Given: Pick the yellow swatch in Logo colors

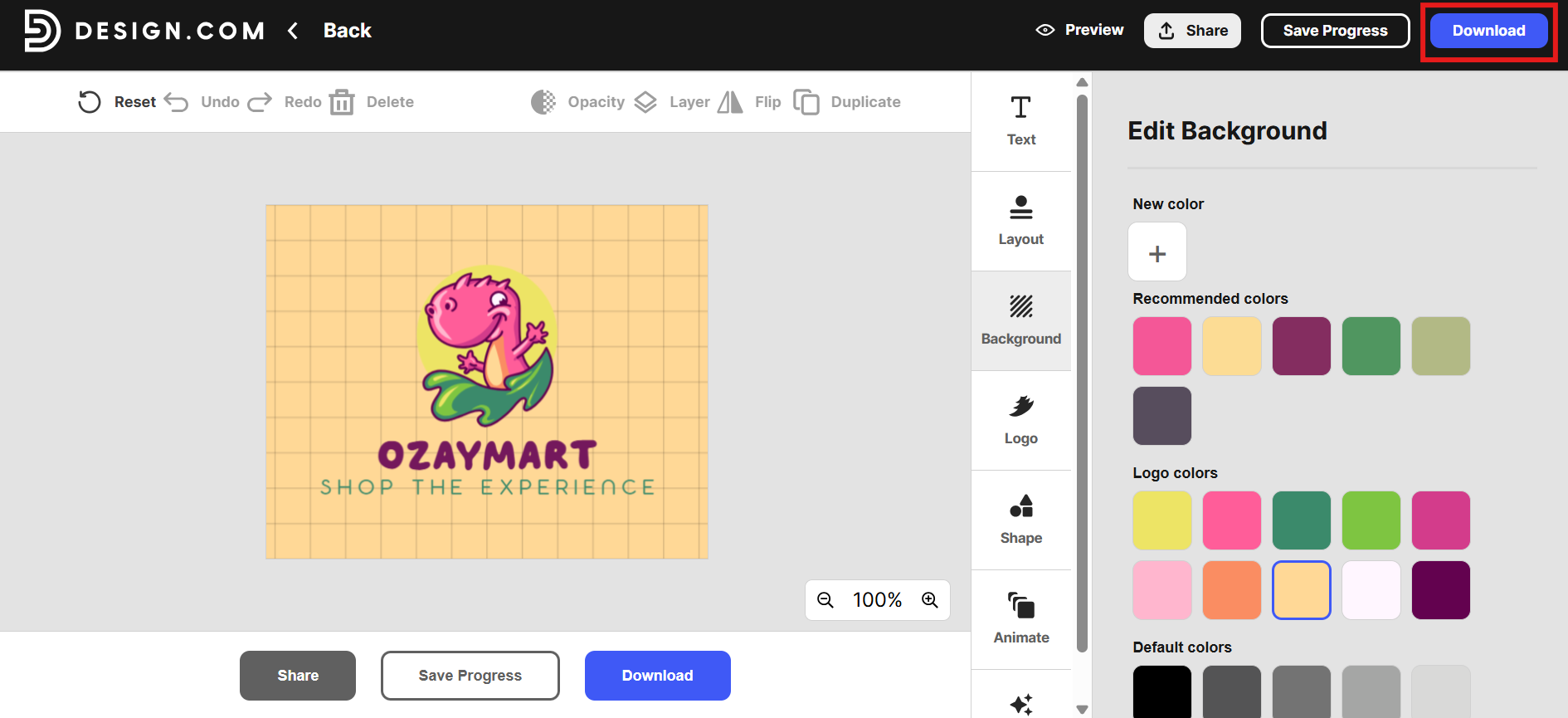Looking at the screenshot, I should pos(1162,520).
